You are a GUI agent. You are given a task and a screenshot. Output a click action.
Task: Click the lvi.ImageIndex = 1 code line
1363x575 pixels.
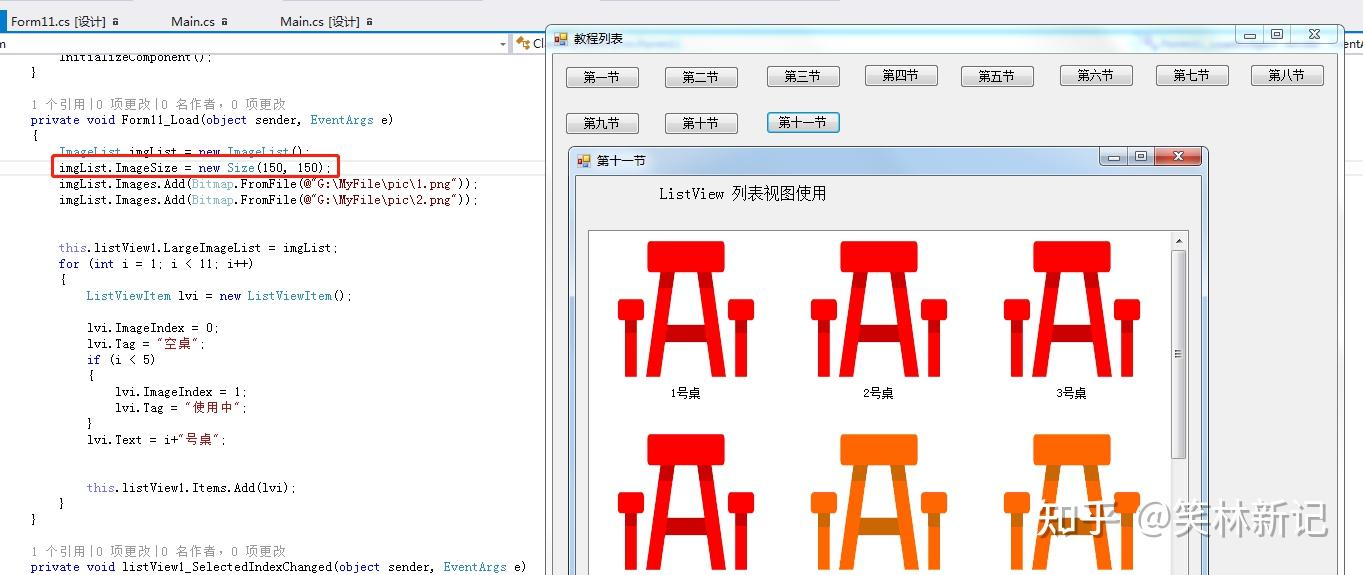pyautogui.click(x=181, y=392)
